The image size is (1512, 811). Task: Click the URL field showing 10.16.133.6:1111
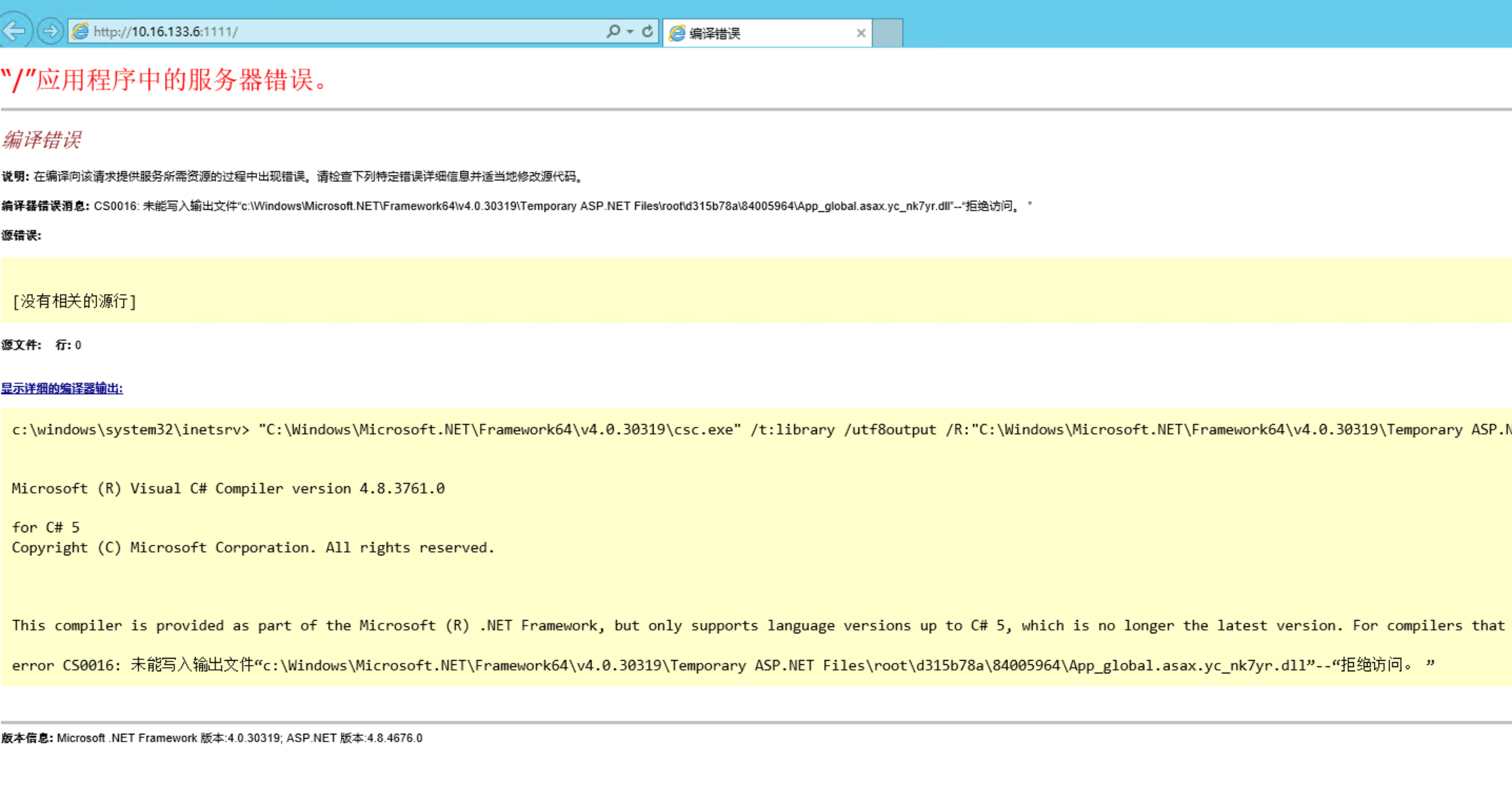(337, 32)
